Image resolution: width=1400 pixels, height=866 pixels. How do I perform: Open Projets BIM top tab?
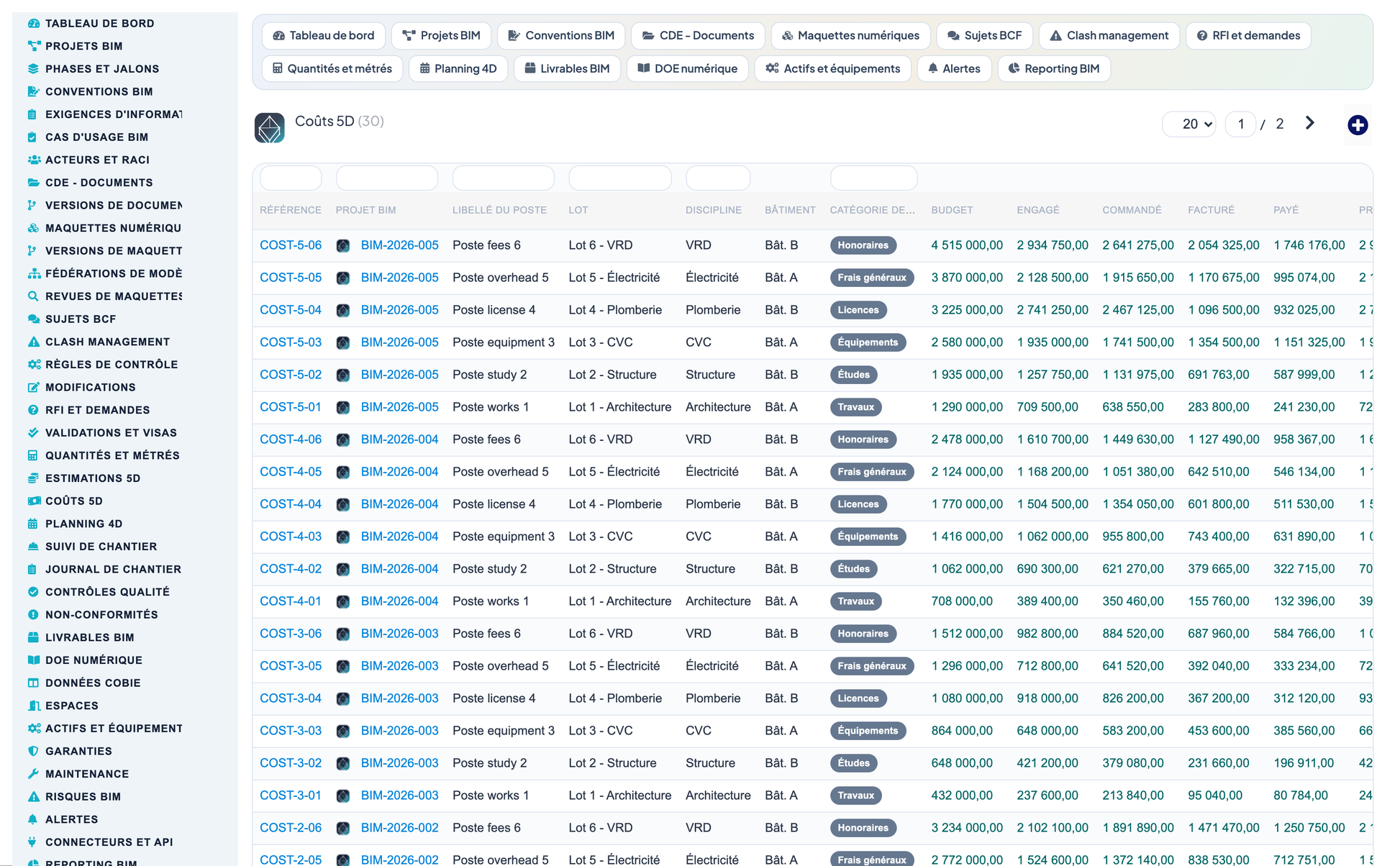[442, 35]
